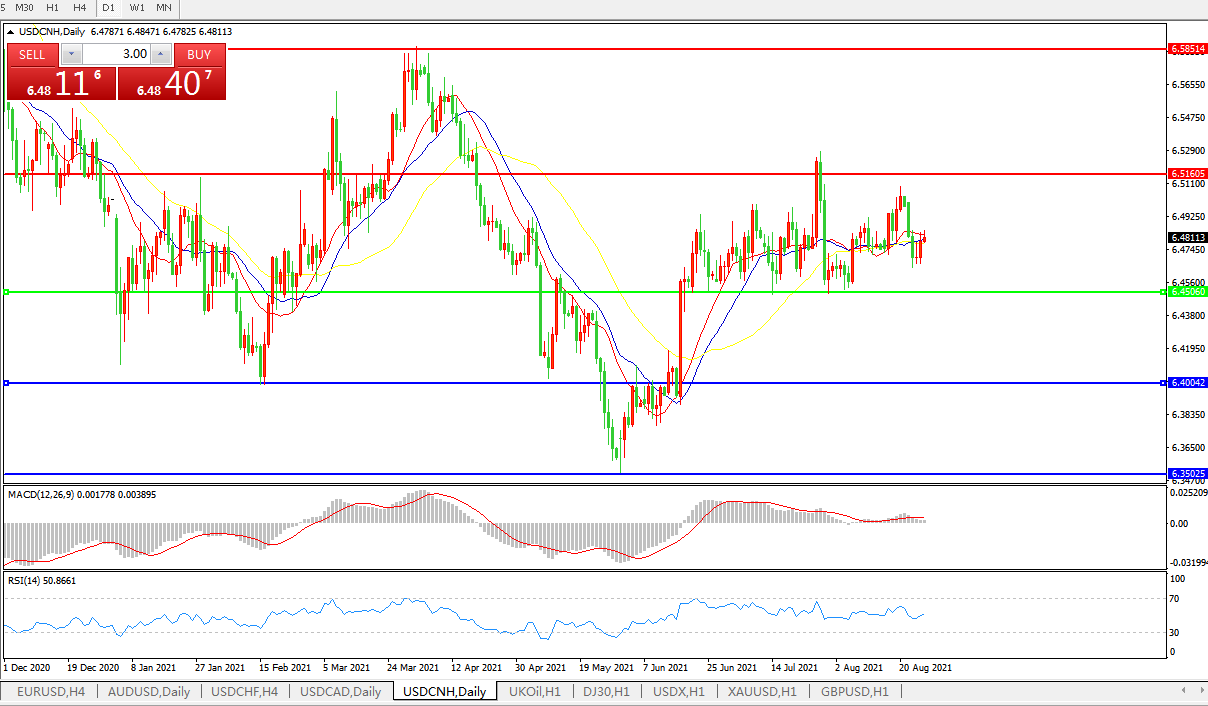Switch to M30 timeframe

(x=25, y=7)
